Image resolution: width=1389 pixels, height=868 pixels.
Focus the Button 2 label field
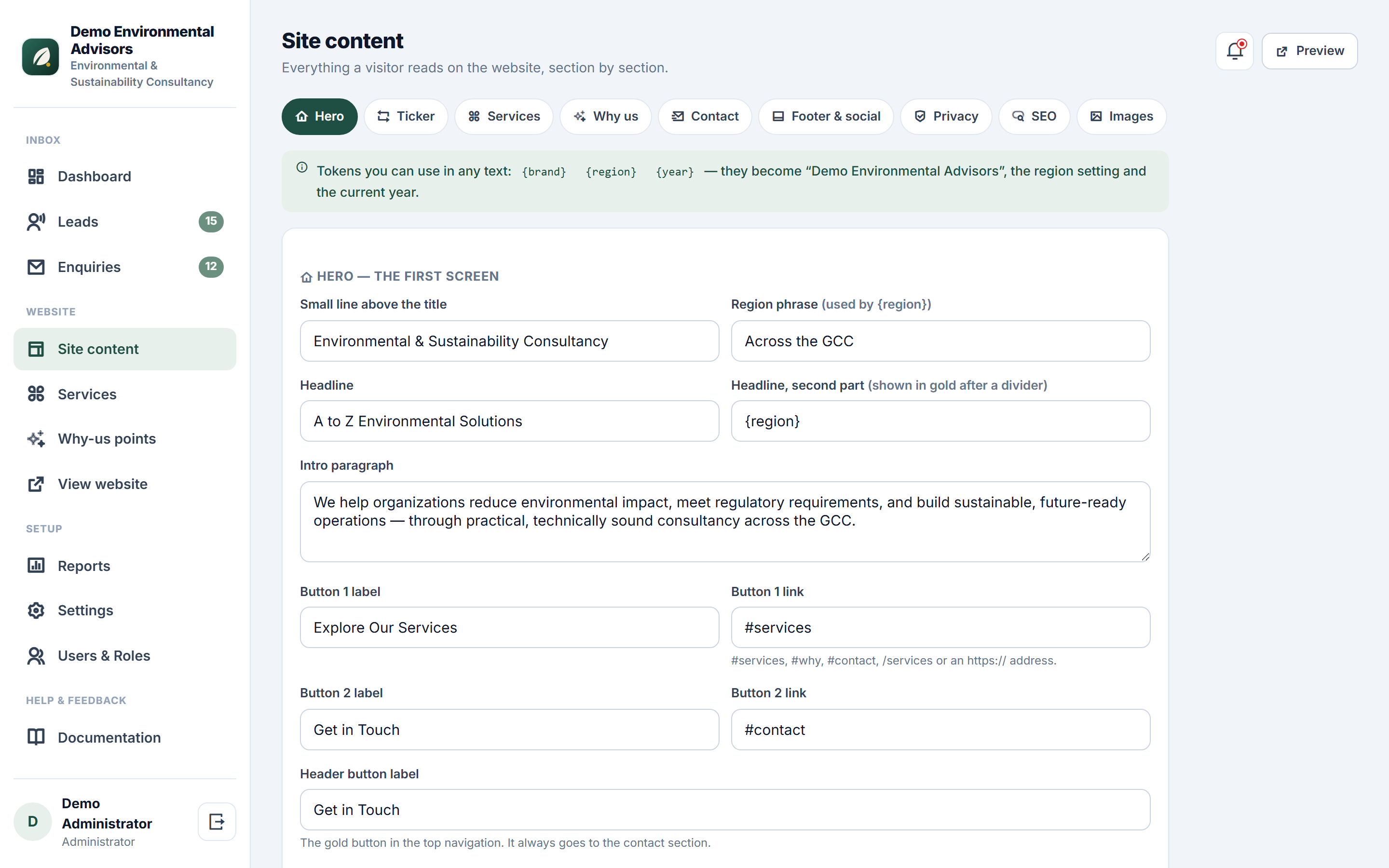509,730
